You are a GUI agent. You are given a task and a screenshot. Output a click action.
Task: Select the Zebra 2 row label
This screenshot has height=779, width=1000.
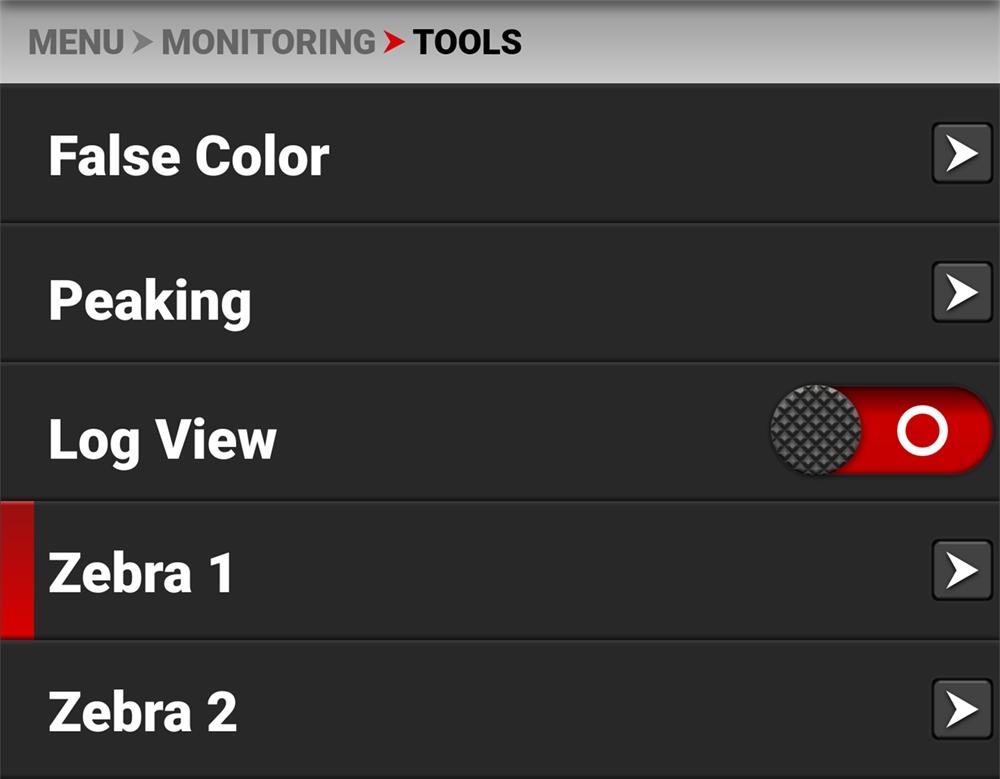click(x=142, y=712)
